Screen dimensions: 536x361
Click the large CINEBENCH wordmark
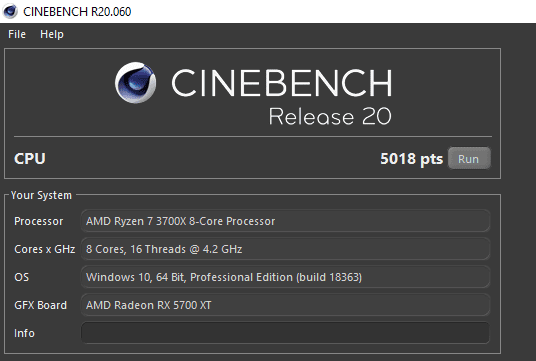(x=282, y=83)
